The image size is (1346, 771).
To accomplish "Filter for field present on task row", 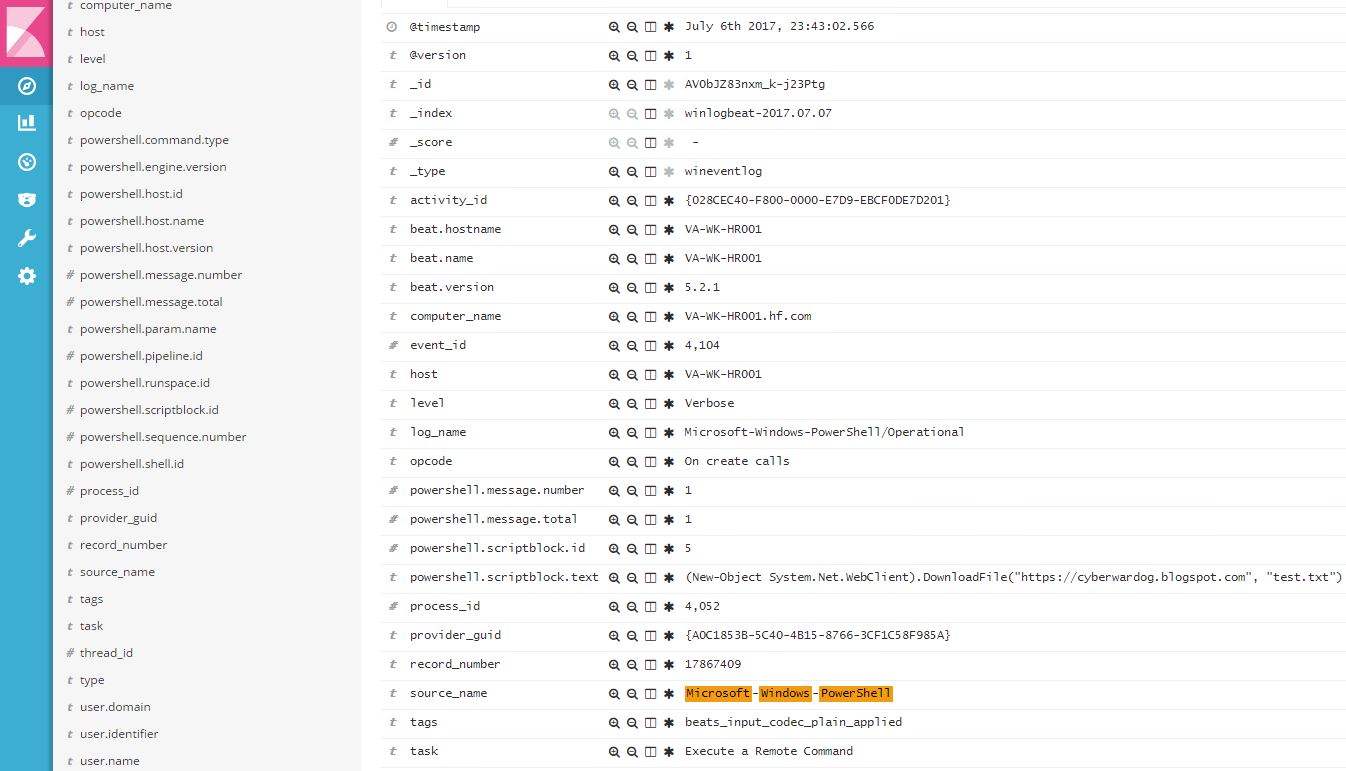I will [x=668, y=751].
